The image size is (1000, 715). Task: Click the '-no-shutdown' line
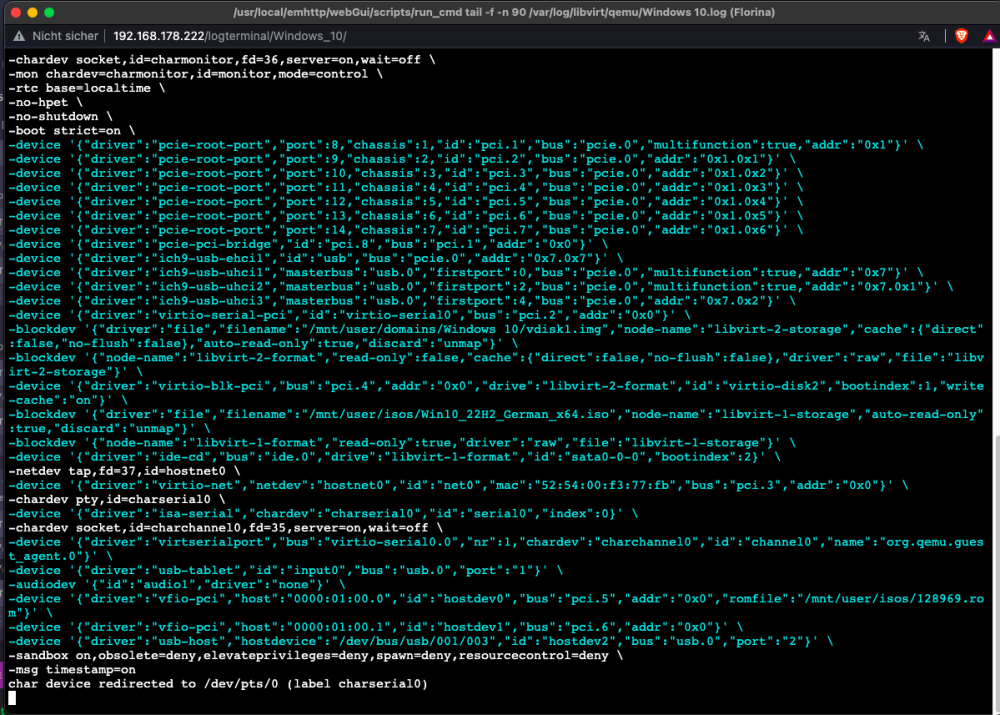[x=61, y=117]
